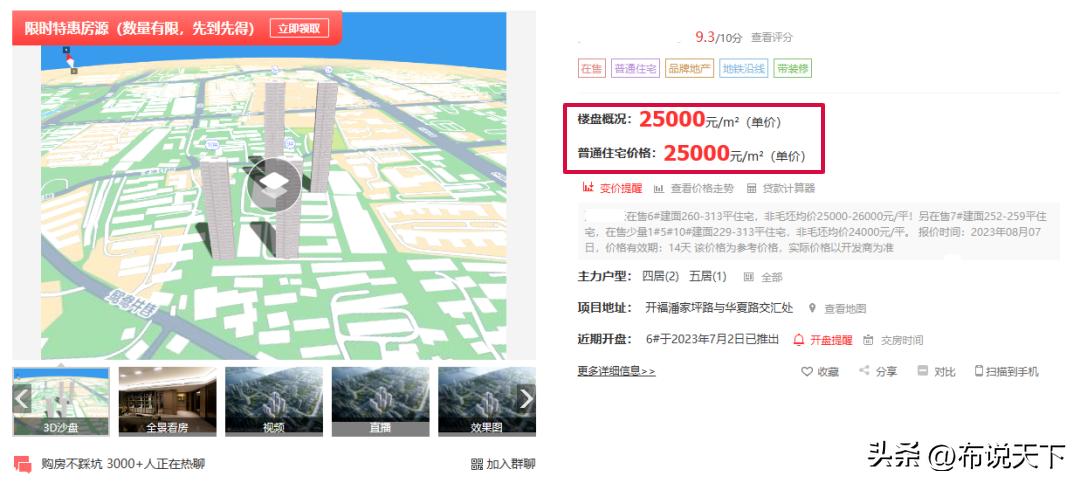Click the 普通住宅 tag
Screen dimensions: 1080x483
point(635,68)
